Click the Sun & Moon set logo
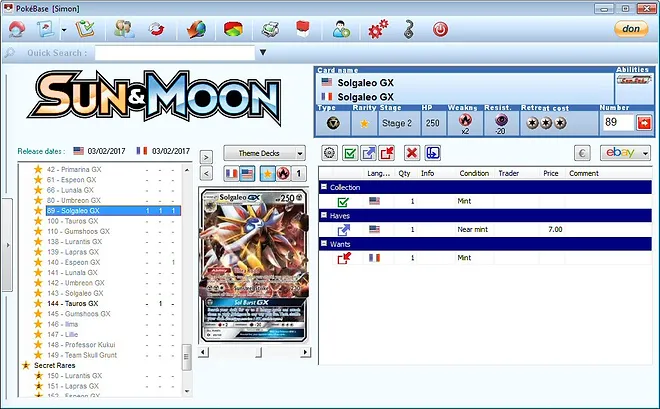 click(154, 98)
